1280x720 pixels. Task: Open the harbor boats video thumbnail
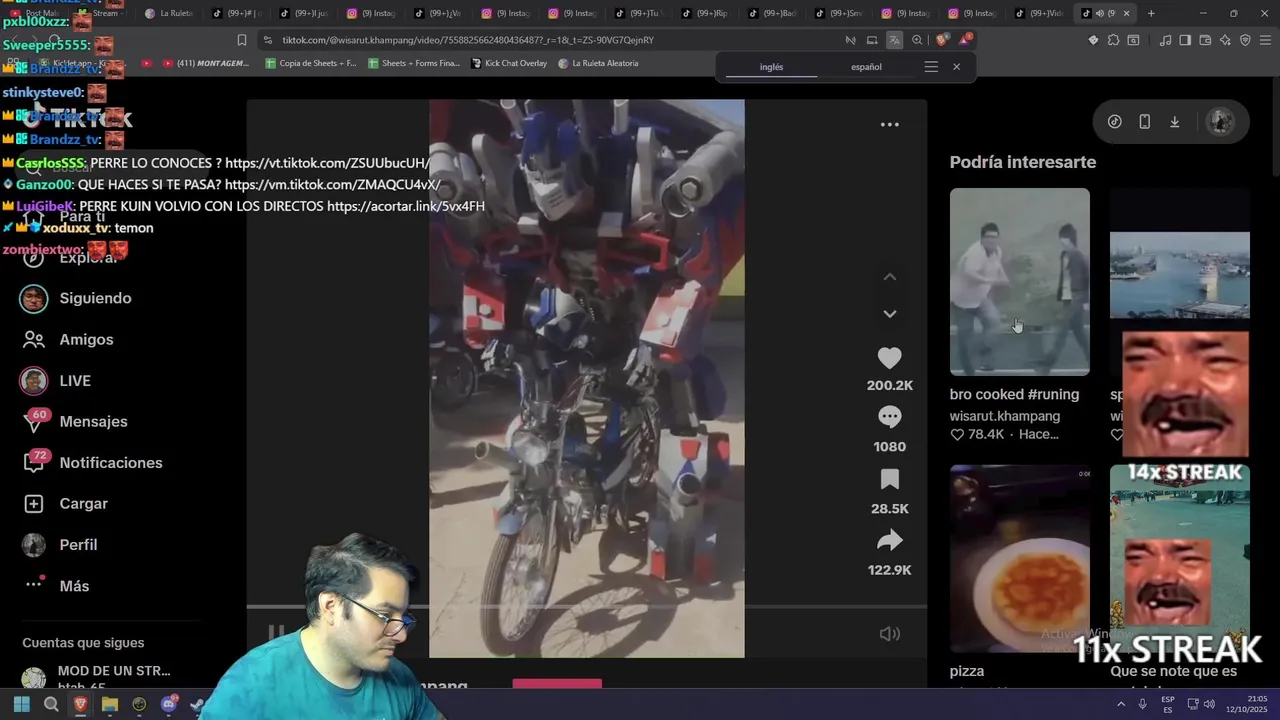coord(1179,275)
